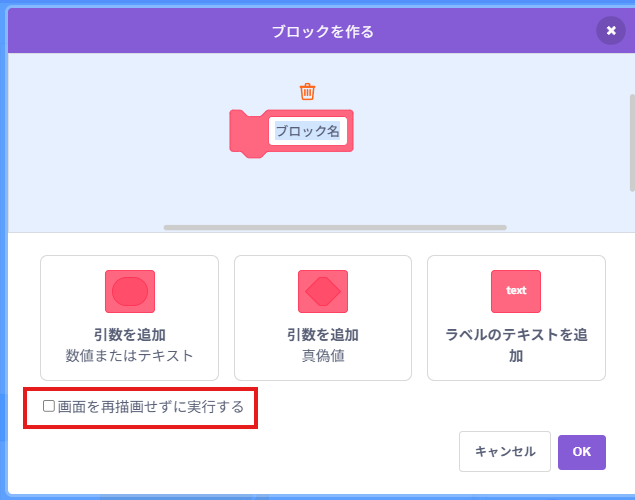The height and width of the screenshot is (500, 635).
Task: Close the ブロックを作る dialog with X
Action: tap(611, 30)
